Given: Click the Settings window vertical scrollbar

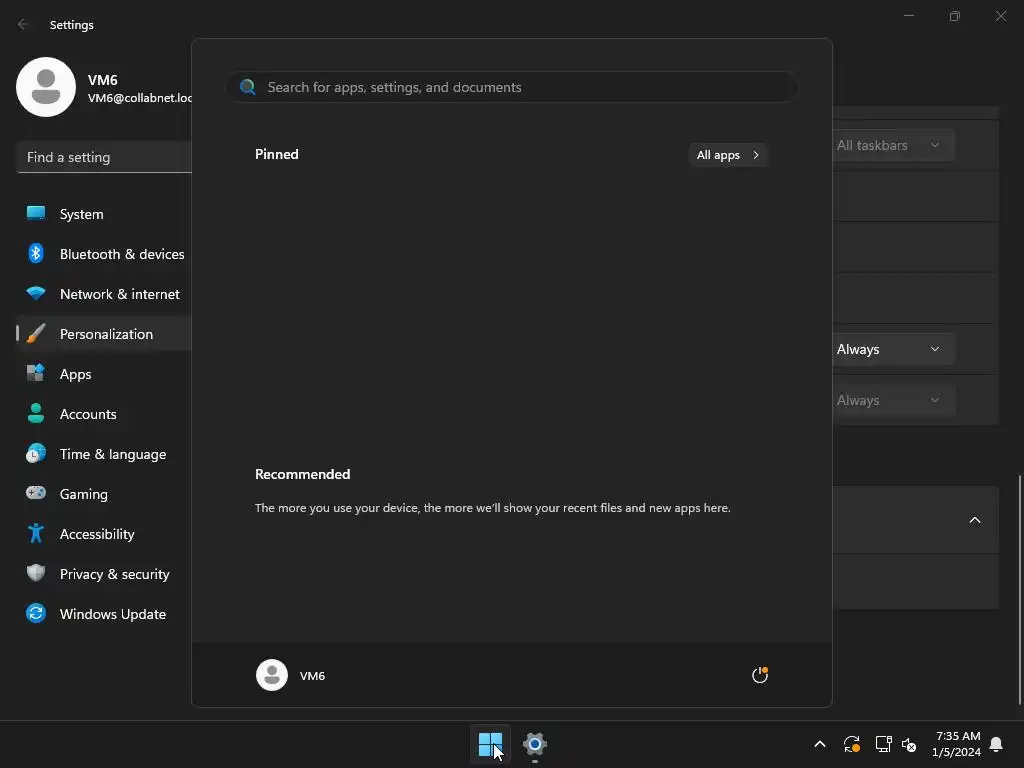Looking at the screenshot, I should click(1019, 590).
